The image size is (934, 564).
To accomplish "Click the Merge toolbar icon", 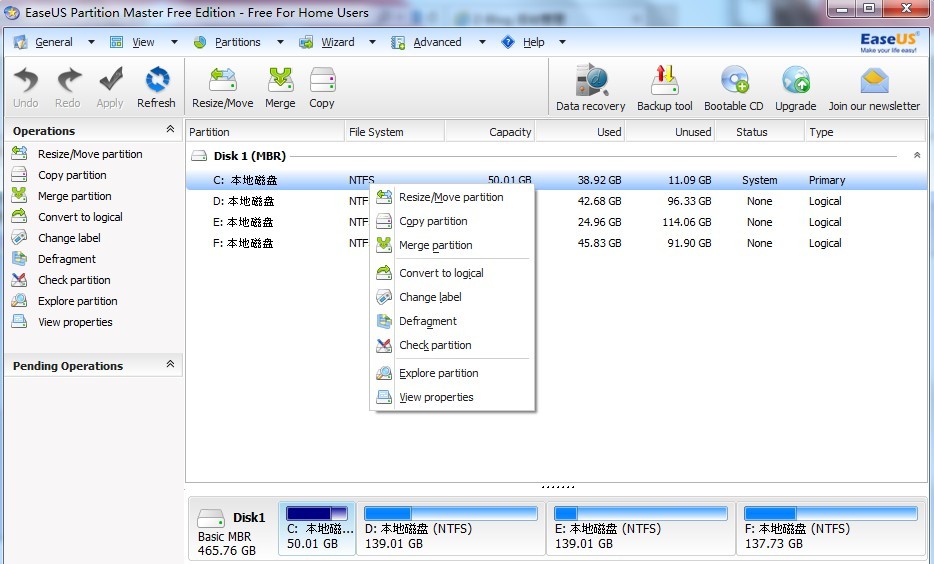I will coord(280,80).
